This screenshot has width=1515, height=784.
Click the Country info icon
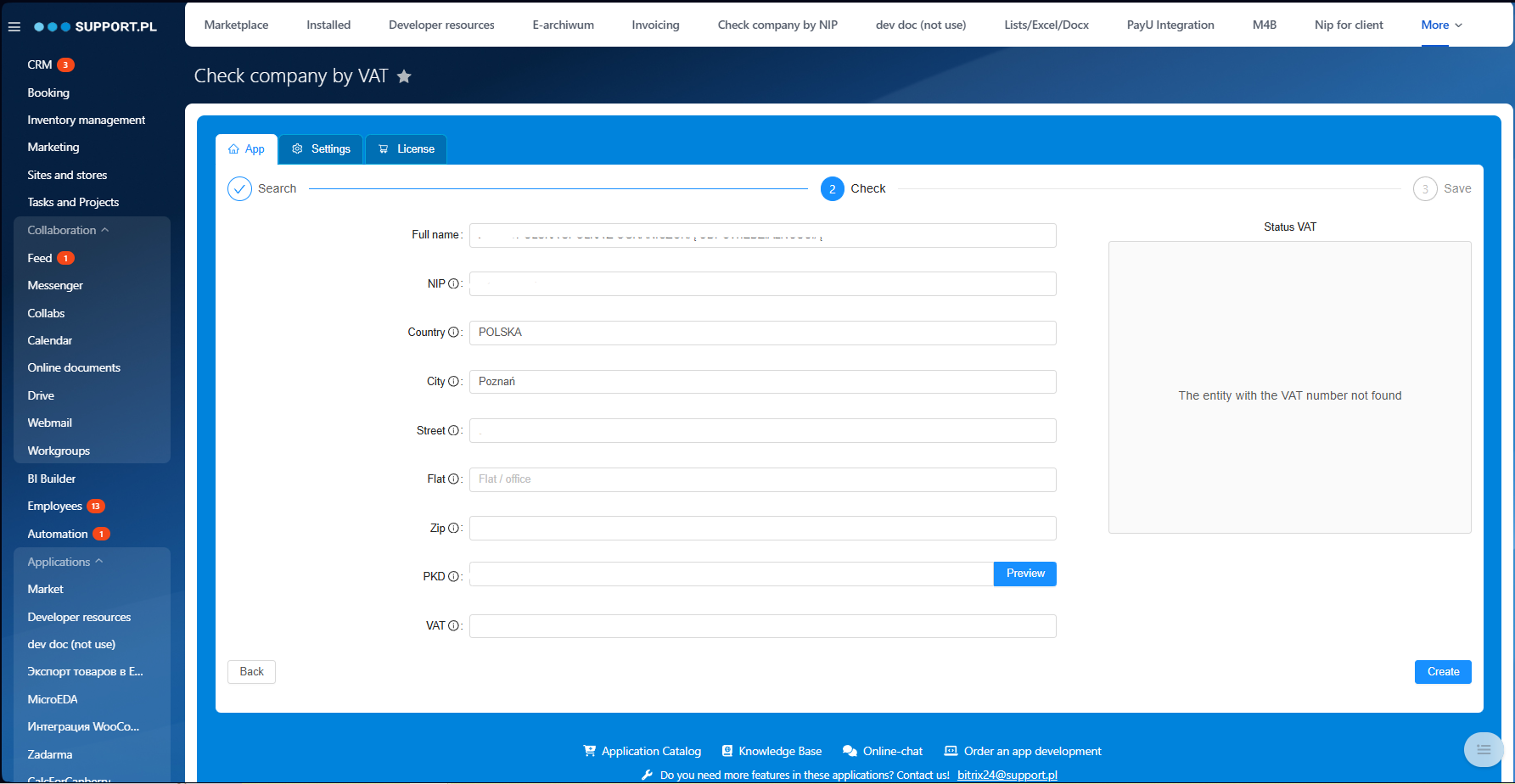pyautogui.click(x=453, y=333)
